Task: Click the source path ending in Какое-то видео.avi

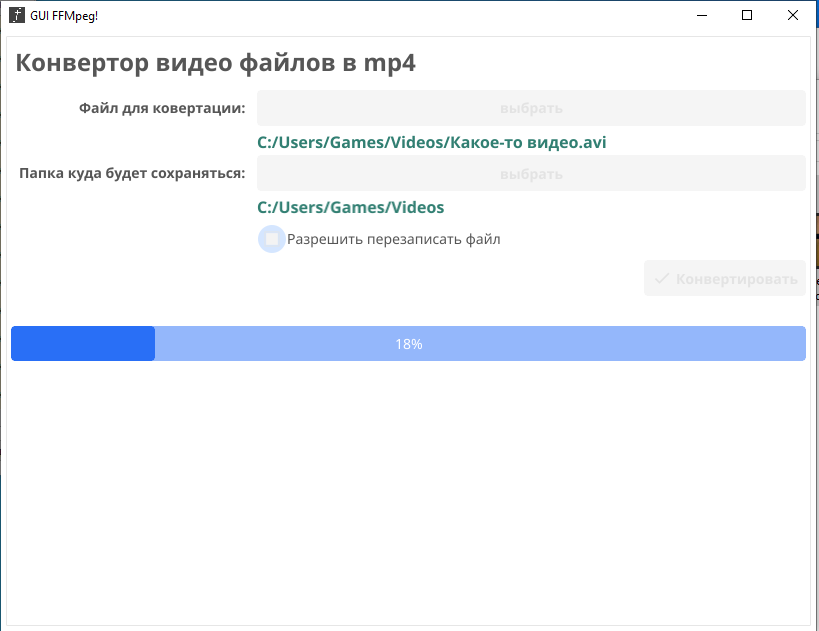Action: (x=431, y=142)
